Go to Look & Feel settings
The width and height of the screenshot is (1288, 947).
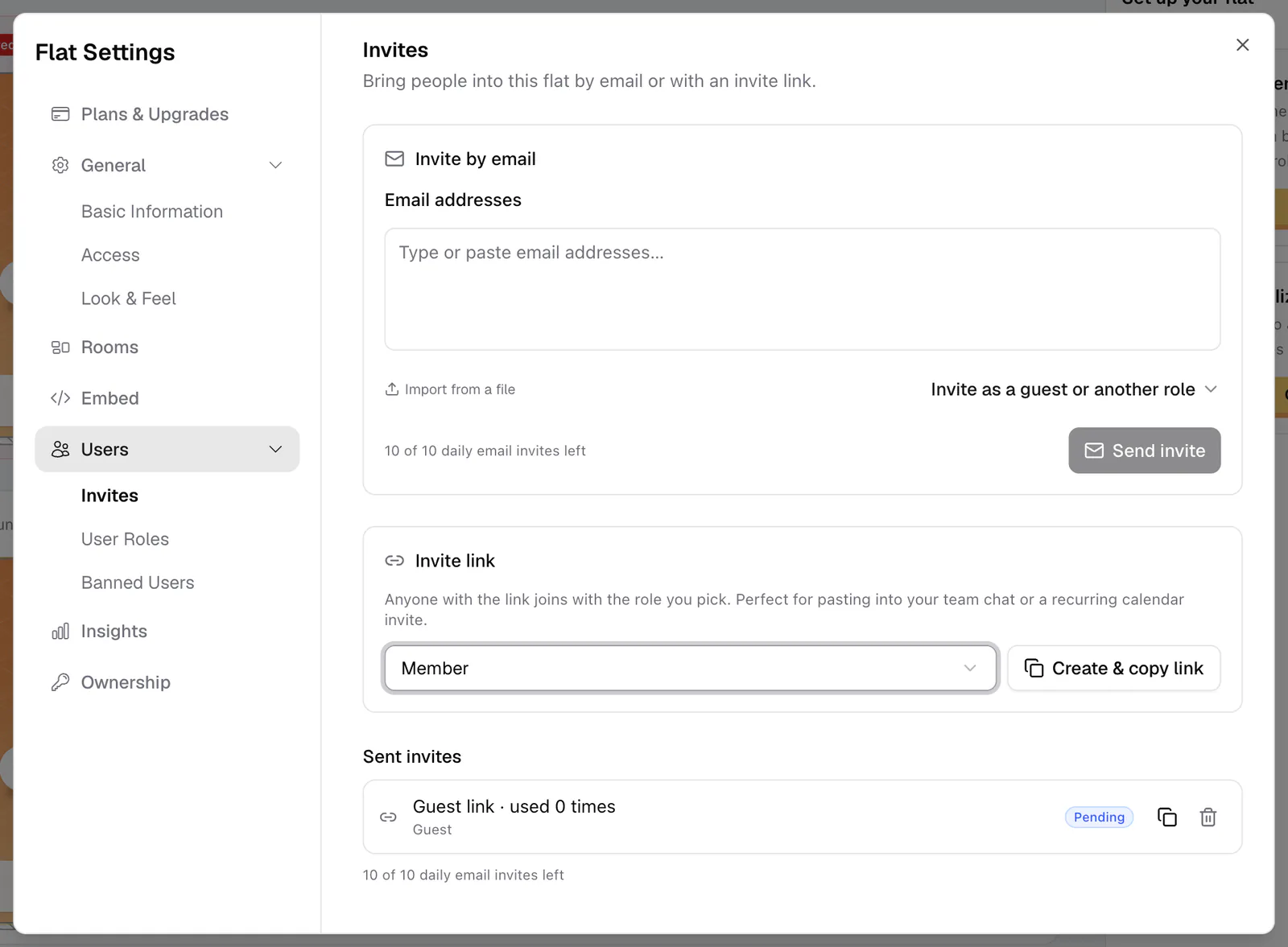click(129, 299)
